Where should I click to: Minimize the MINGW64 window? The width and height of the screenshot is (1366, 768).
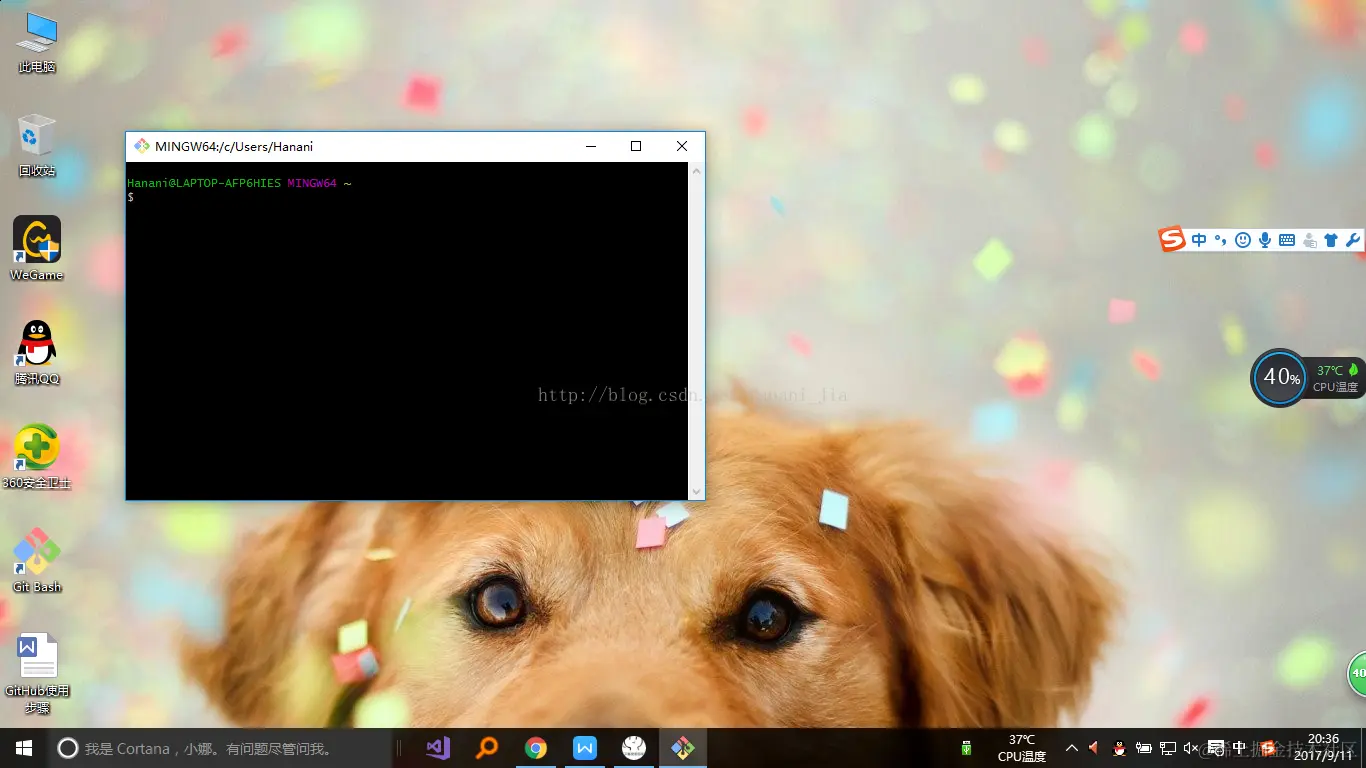[x=591, y=146]
